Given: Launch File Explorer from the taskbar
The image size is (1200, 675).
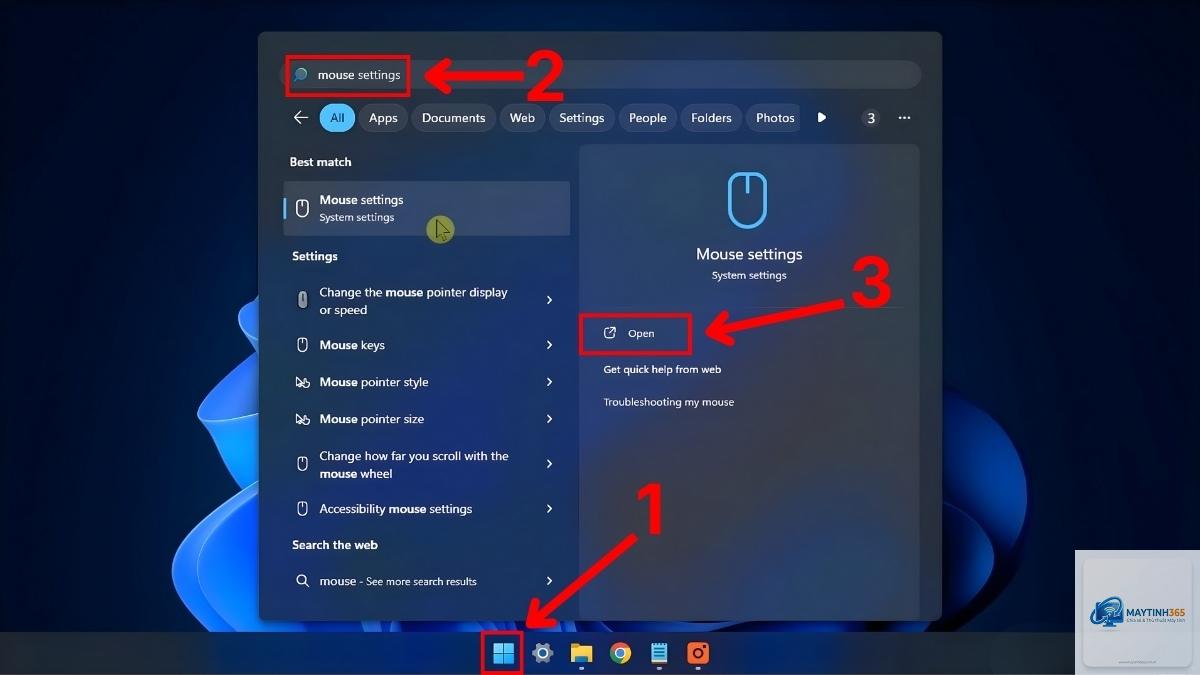Looking at the screenshot, I should (x=581, y=654).
